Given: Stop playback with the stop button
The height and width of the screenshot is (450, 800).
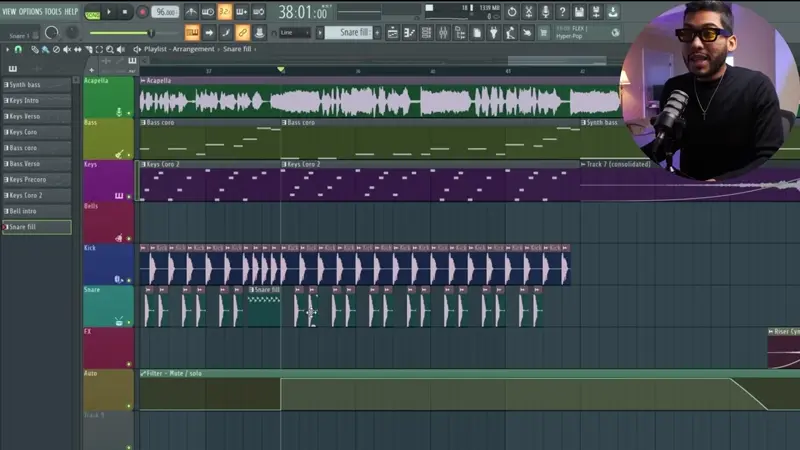Looking at the screenshot, I should [x=124, y=12].
